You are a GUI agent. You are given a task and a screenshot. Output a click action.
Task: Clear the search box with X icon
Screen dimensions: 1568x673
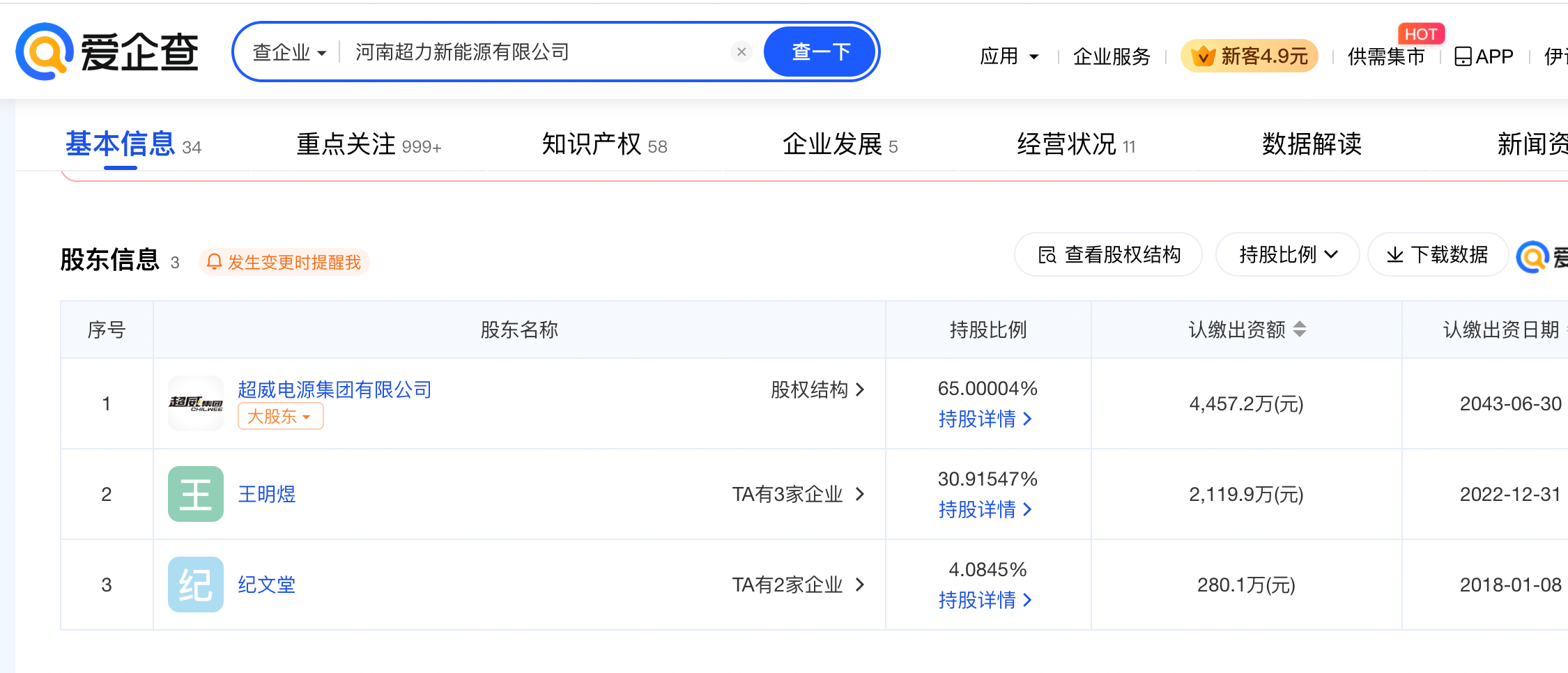(741, 52)
